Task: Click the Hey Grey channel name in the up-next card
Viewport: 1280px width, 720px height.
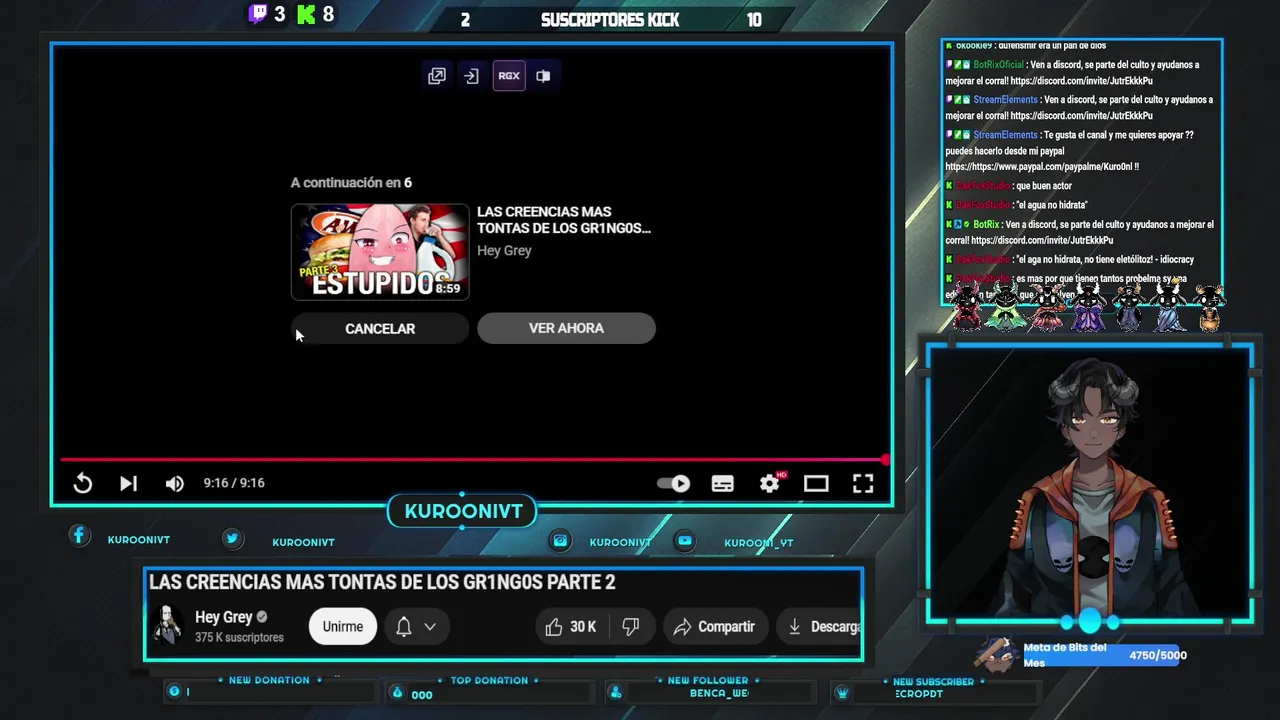Action: [x=504, y=250]
